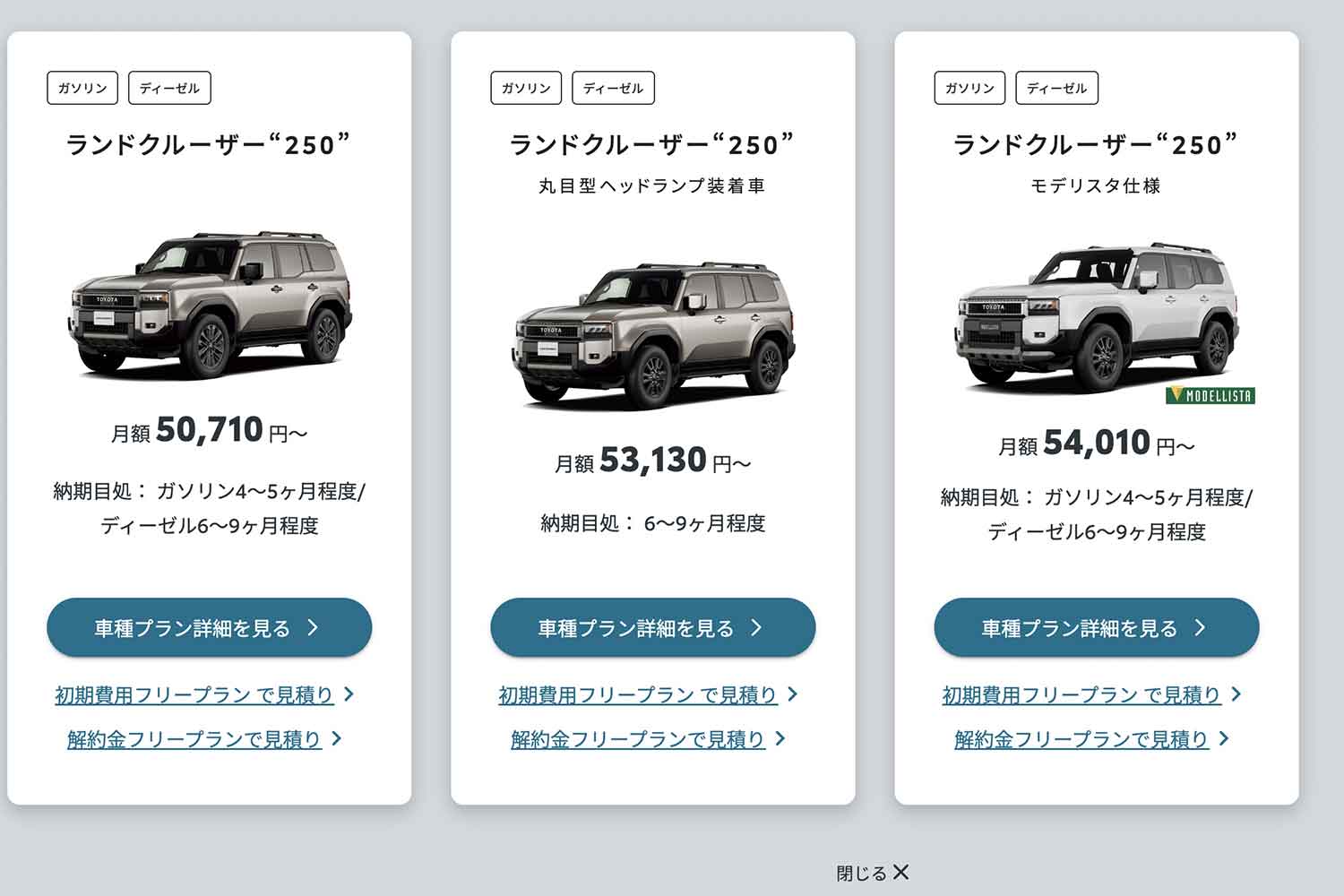Open 解約金フリープラン estimate on middle card
The width and height of the screenshot is (1344, 896).
click(x=636, y=739)
